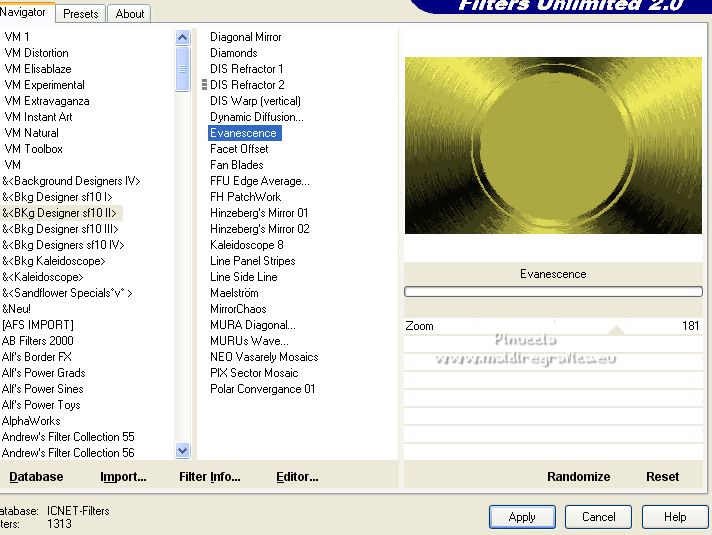Select Andrew's Filter Collection 56
The image size is (712, 535).
[x=68, y=453]
